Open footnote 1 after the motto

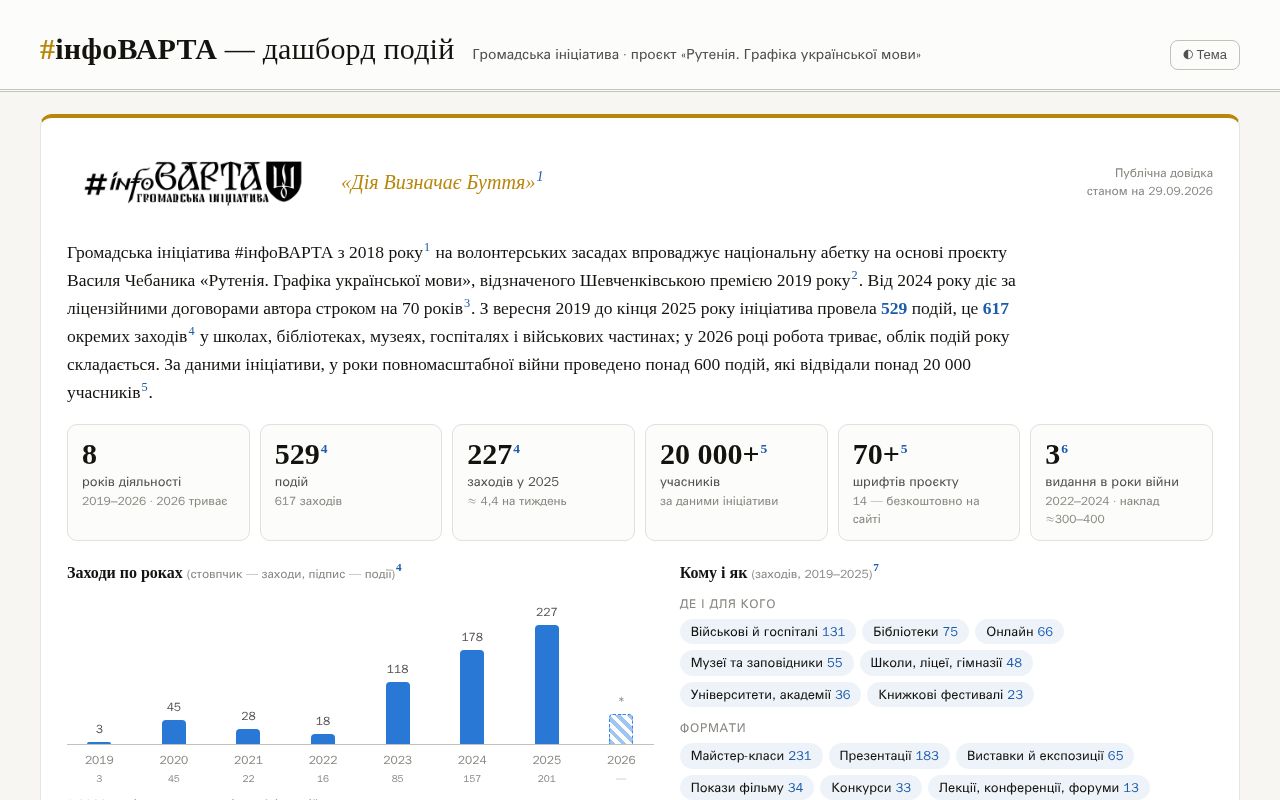[540, 177]
